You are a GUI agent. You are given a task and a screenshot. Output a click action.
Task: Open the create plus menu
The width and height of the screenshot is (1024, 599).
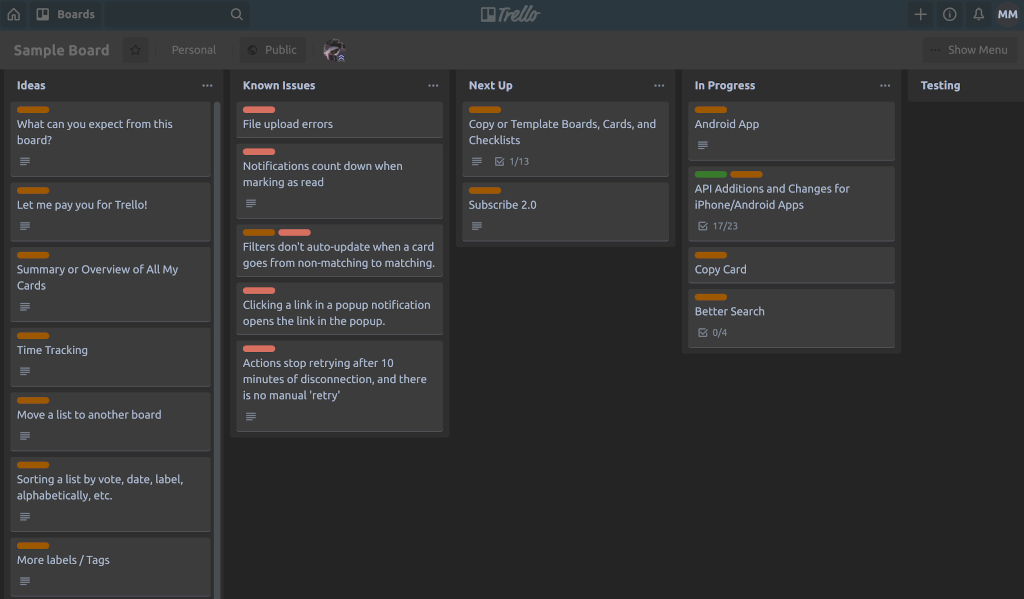click(x=920, y=14)
